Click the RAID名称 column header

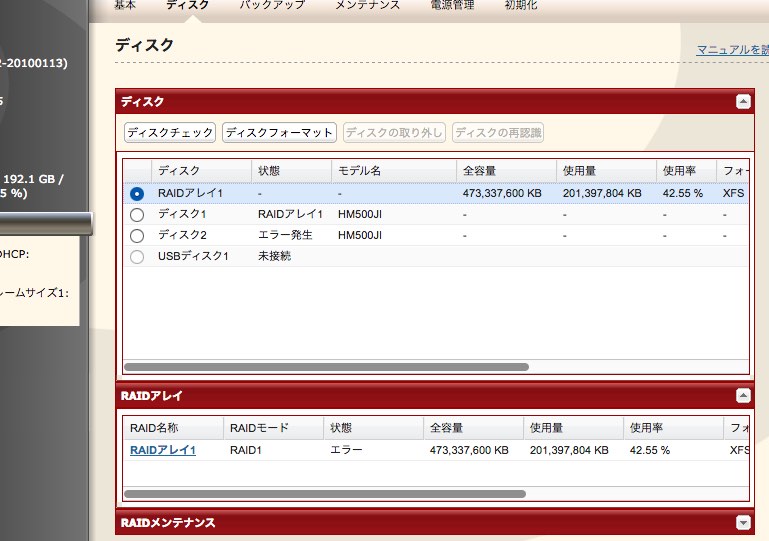click(173, 428)
